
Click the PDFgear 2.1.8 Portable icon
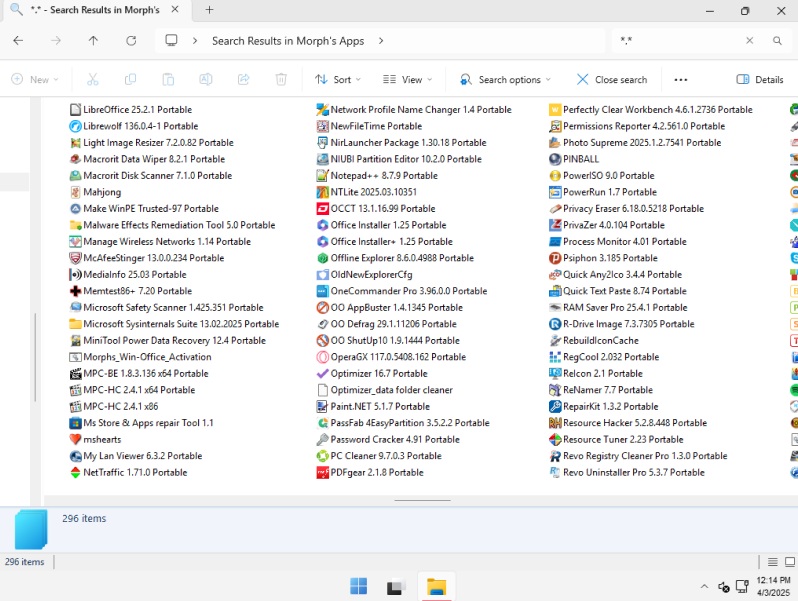point(322,473)
